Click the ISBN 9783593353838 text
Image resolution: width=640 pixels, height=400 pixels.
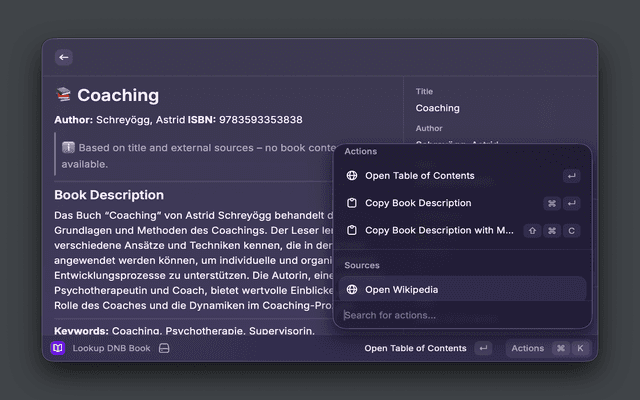tap(245, 120)
